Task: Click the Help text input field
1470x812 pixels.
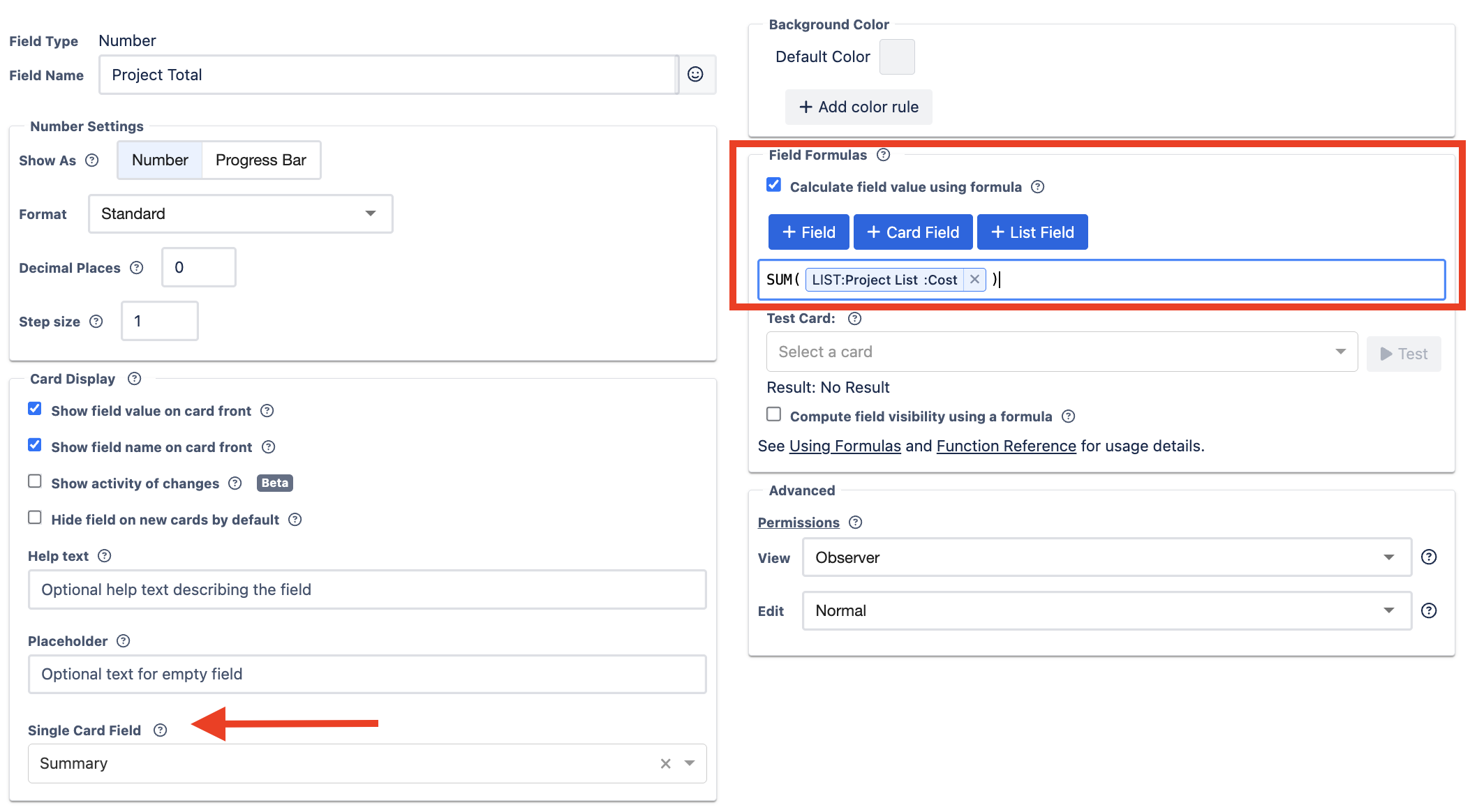Action: tap(367, 590)
